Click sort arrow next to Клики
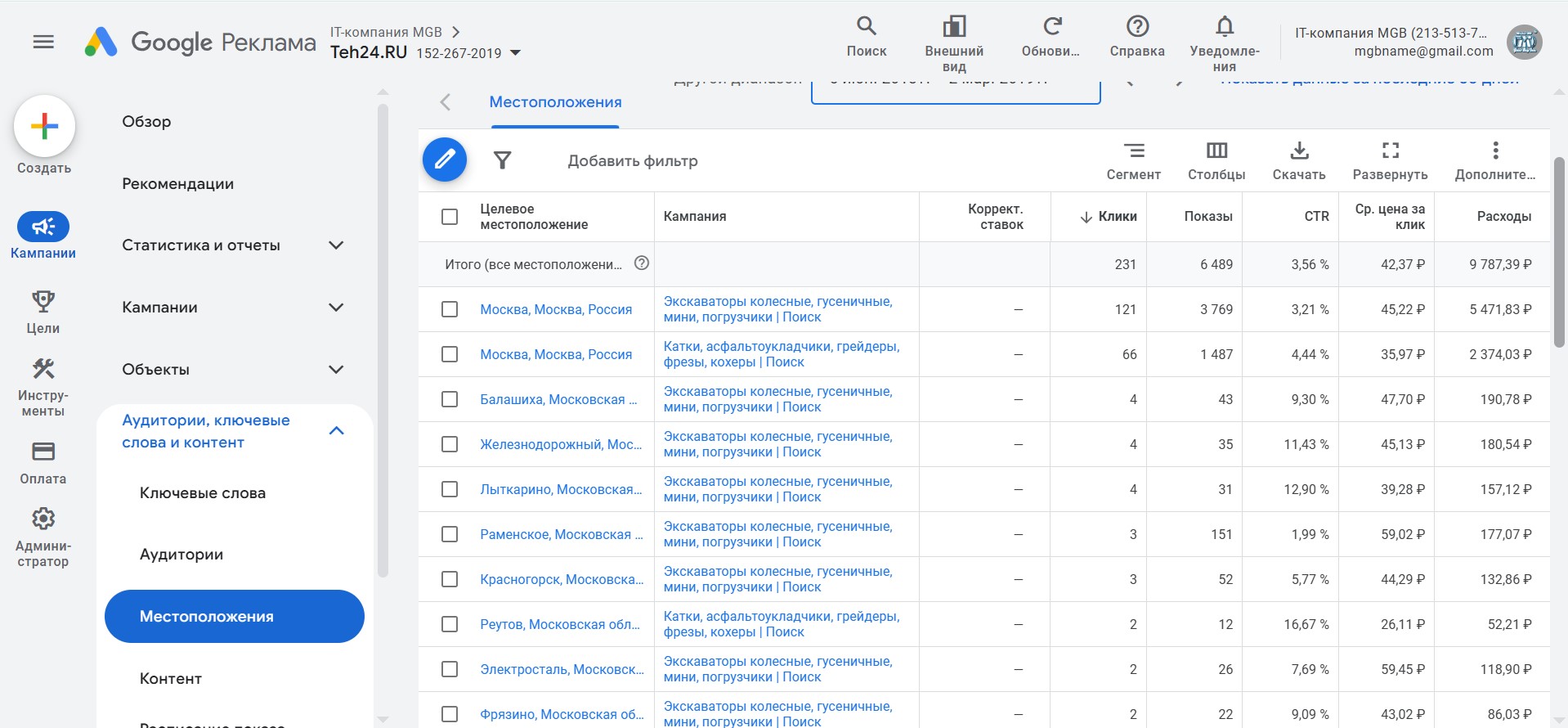The height and width of the screenshot is (728, 1568). pos(1086,217)
